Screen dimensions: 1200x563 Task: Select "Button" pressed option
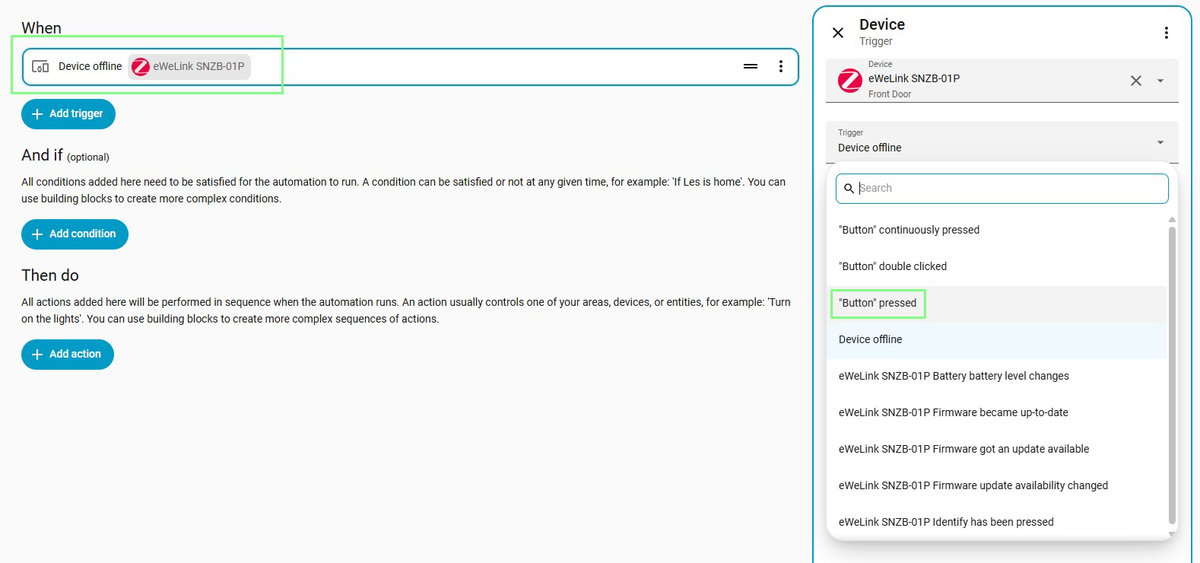pos(997,303)
